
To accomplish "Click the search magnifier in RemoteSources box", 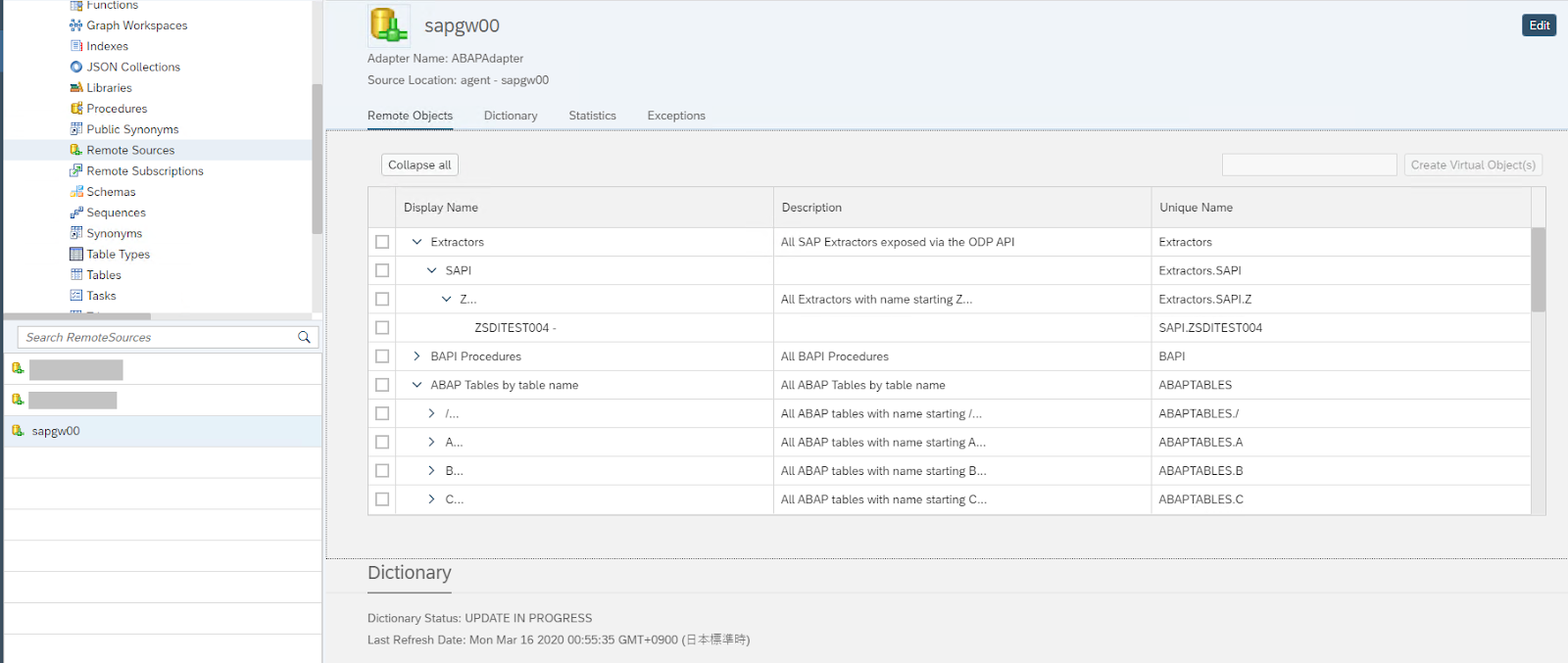I will click(304, 337).
